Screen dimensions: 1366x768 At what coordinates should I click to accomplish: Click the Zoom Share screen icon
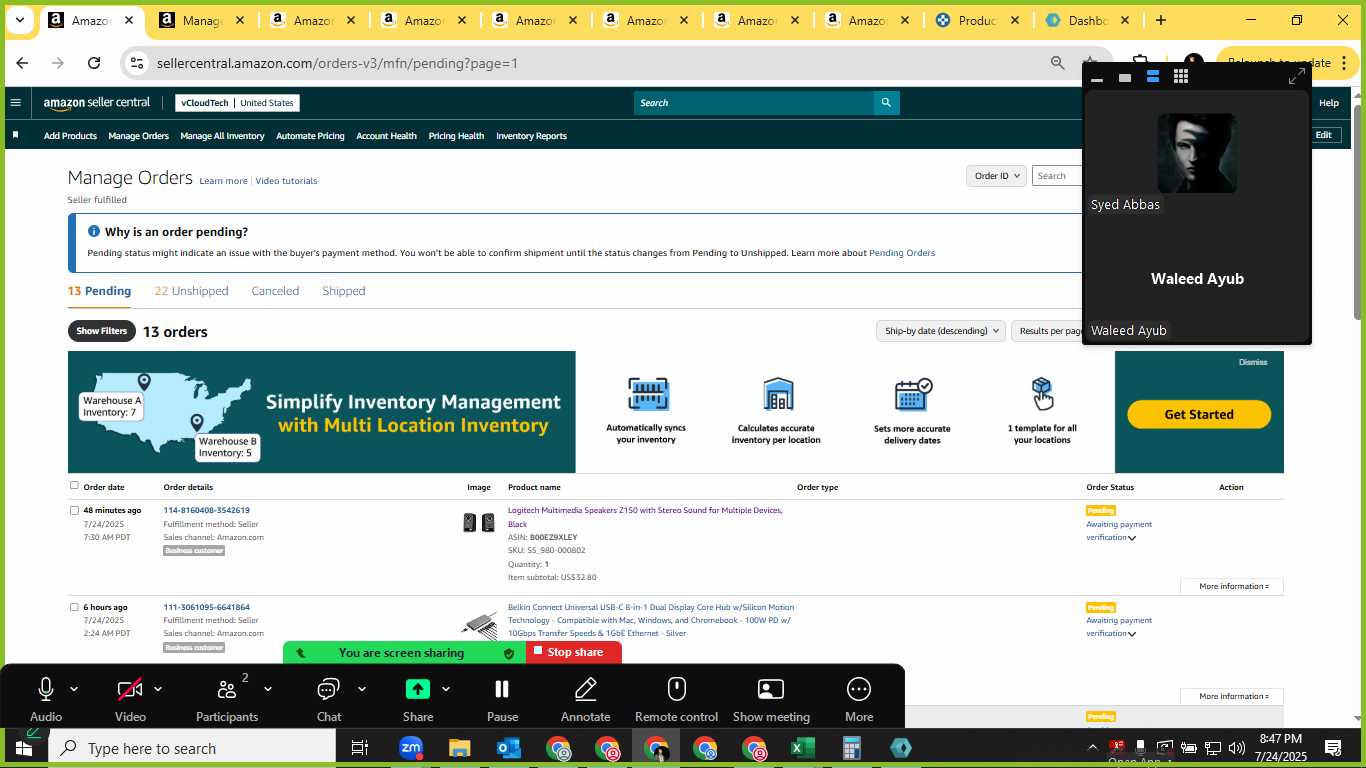(418, 689)
